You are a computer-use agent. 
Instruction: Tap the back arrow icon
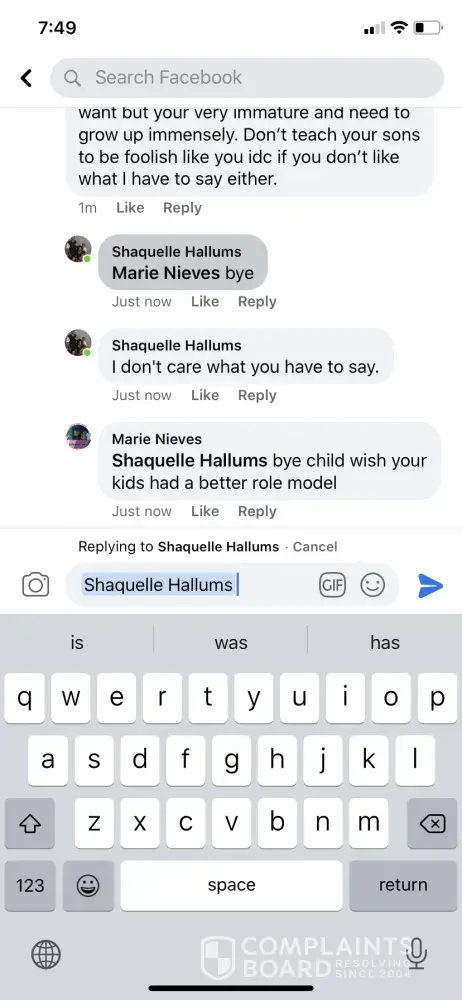[26, 78]
